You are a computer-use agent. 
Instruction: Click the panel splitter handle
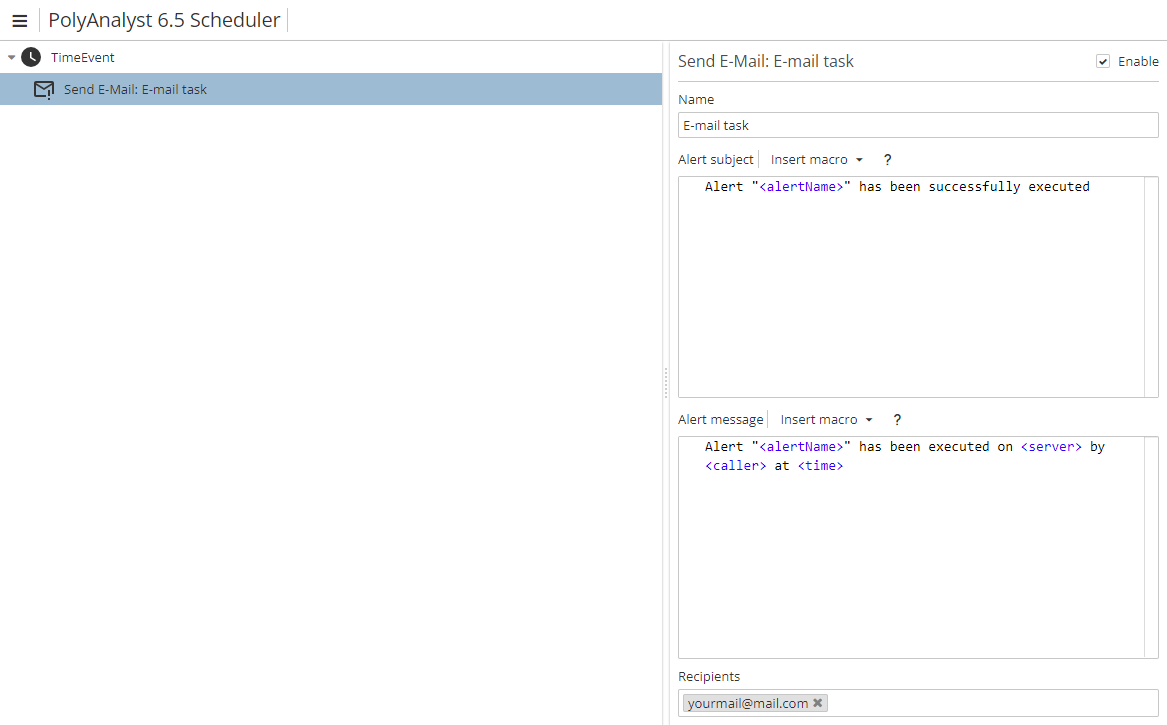pos(666,382)
